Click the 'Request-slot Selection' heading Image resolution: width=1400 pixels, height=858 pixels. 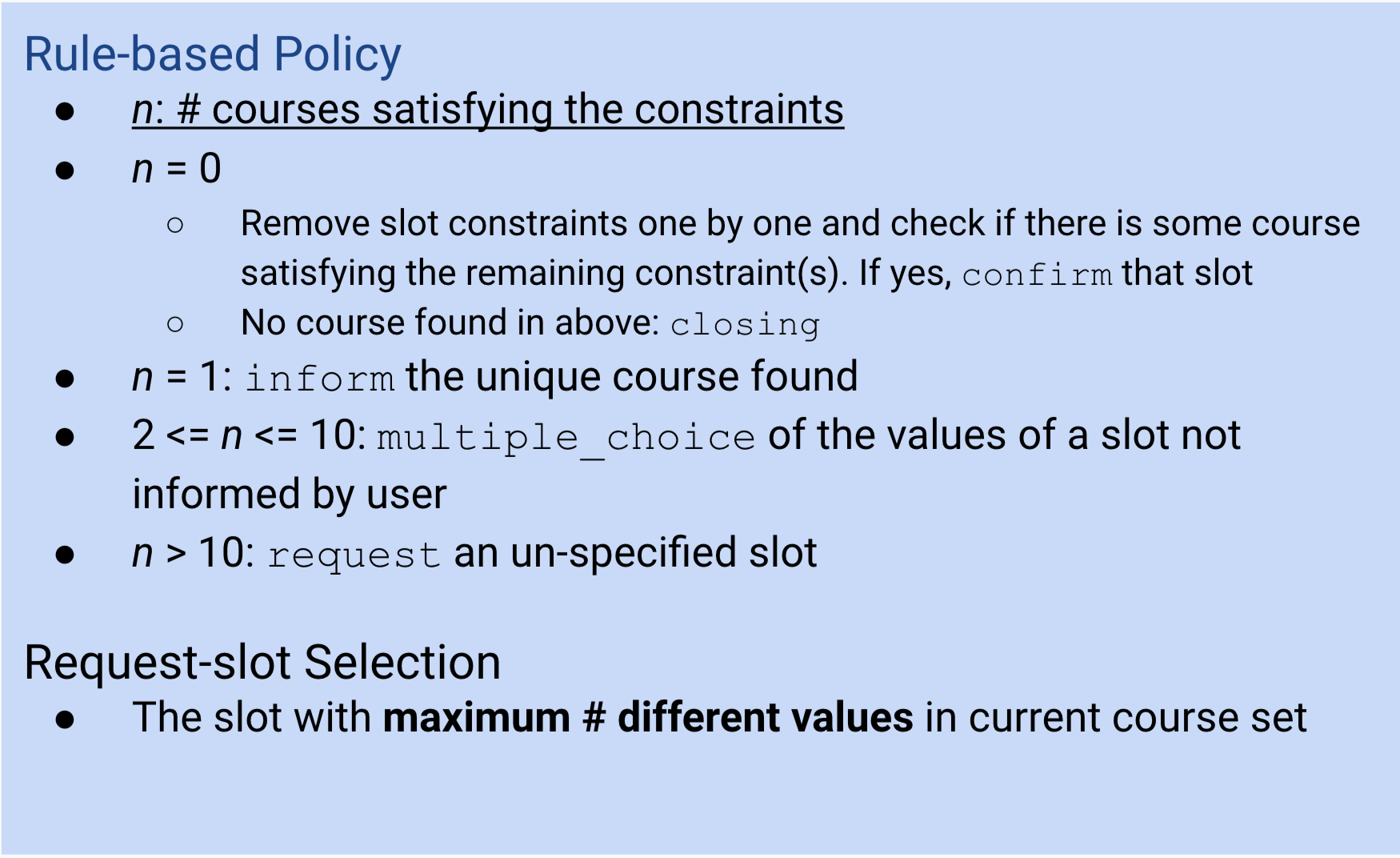point(262,663)
